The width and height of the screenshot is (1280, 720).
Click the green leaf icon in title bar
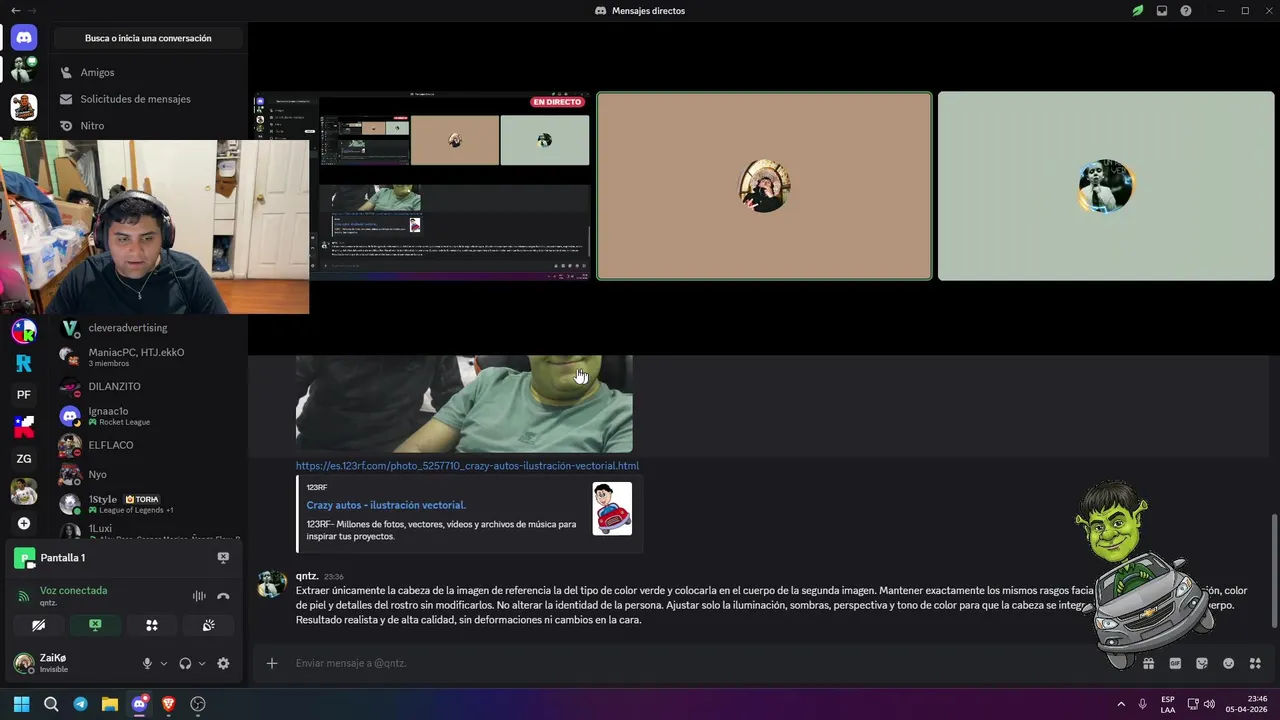point(1138,11)
